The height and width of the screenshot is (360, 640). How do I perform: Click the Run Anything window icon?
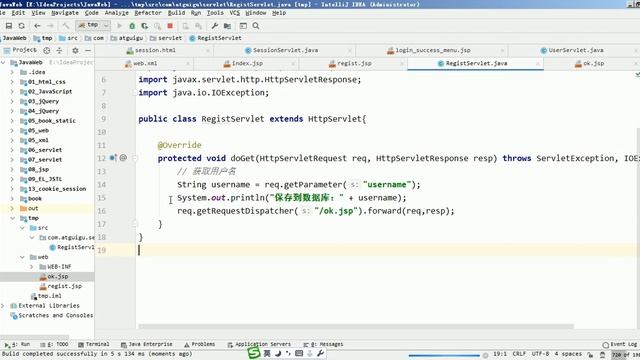coord(243,26)
